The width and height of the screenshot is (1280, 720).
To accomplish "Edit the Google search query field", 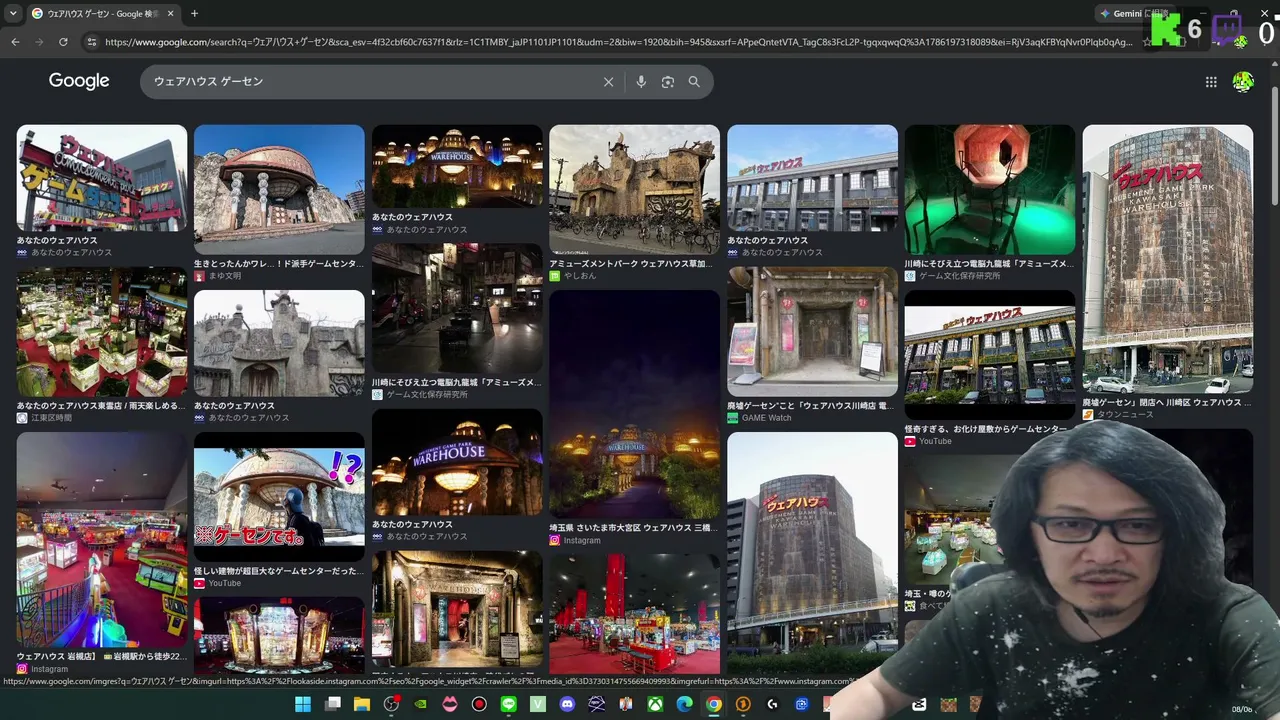I will [x=370, y=82].
